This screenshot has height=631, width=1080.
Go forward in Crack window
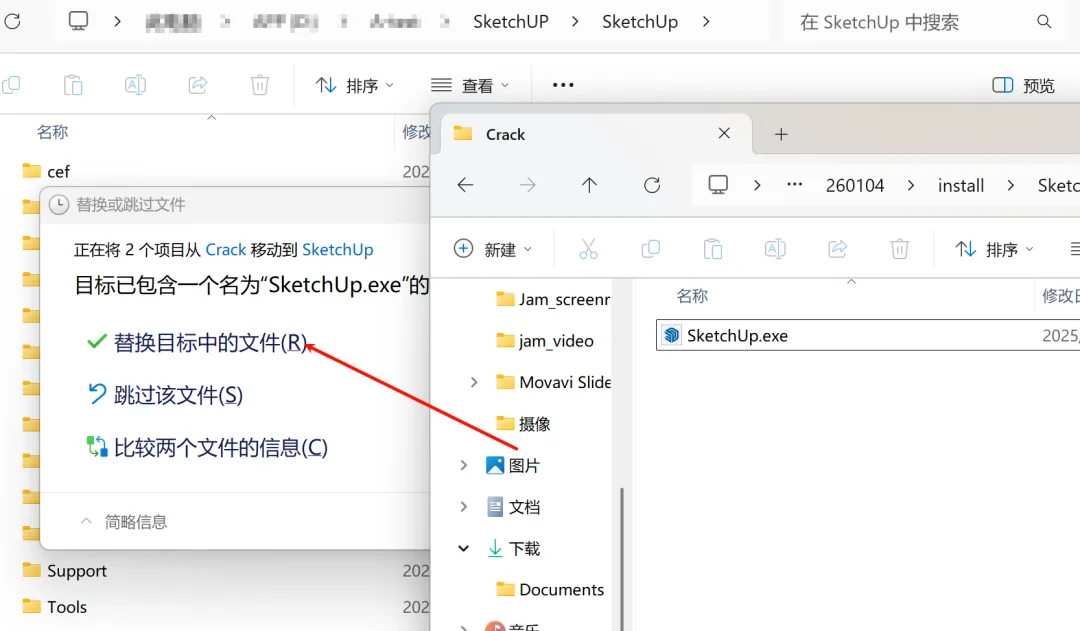pos(528,185)
